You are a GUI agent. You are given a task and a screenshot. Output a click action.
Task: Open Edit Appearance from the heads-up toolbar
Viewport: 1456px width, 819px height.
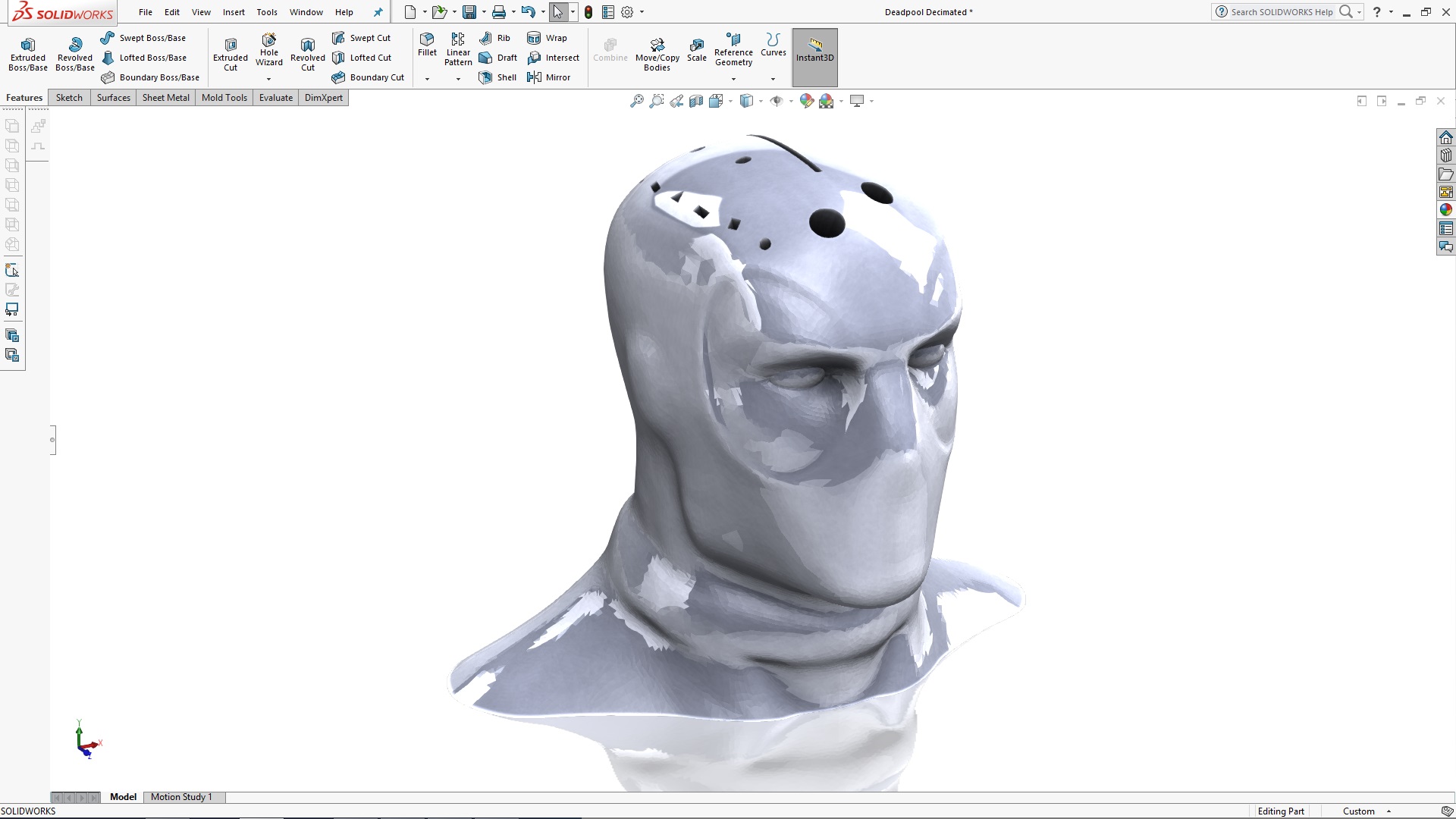tap(806, 100)
